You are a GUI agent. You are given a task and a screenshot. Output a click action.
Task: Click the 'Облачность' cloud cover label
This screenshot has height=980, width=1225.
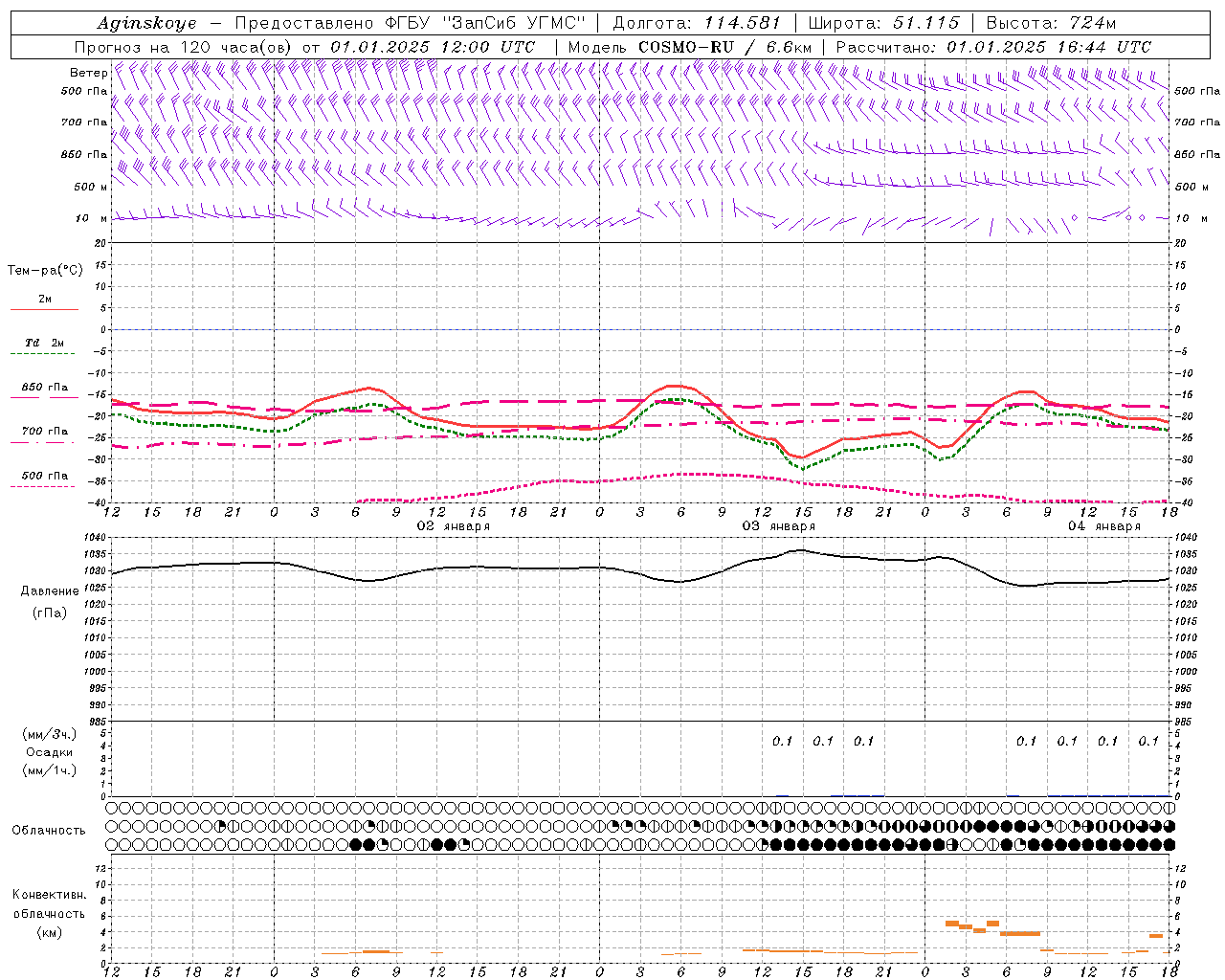[49, 831]
